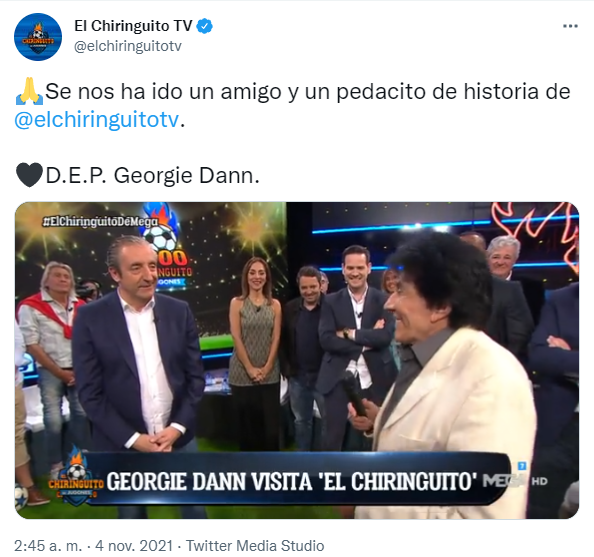Open the El Chiringuito TV display name link
The image size is (594, 557).
point(133,26)
